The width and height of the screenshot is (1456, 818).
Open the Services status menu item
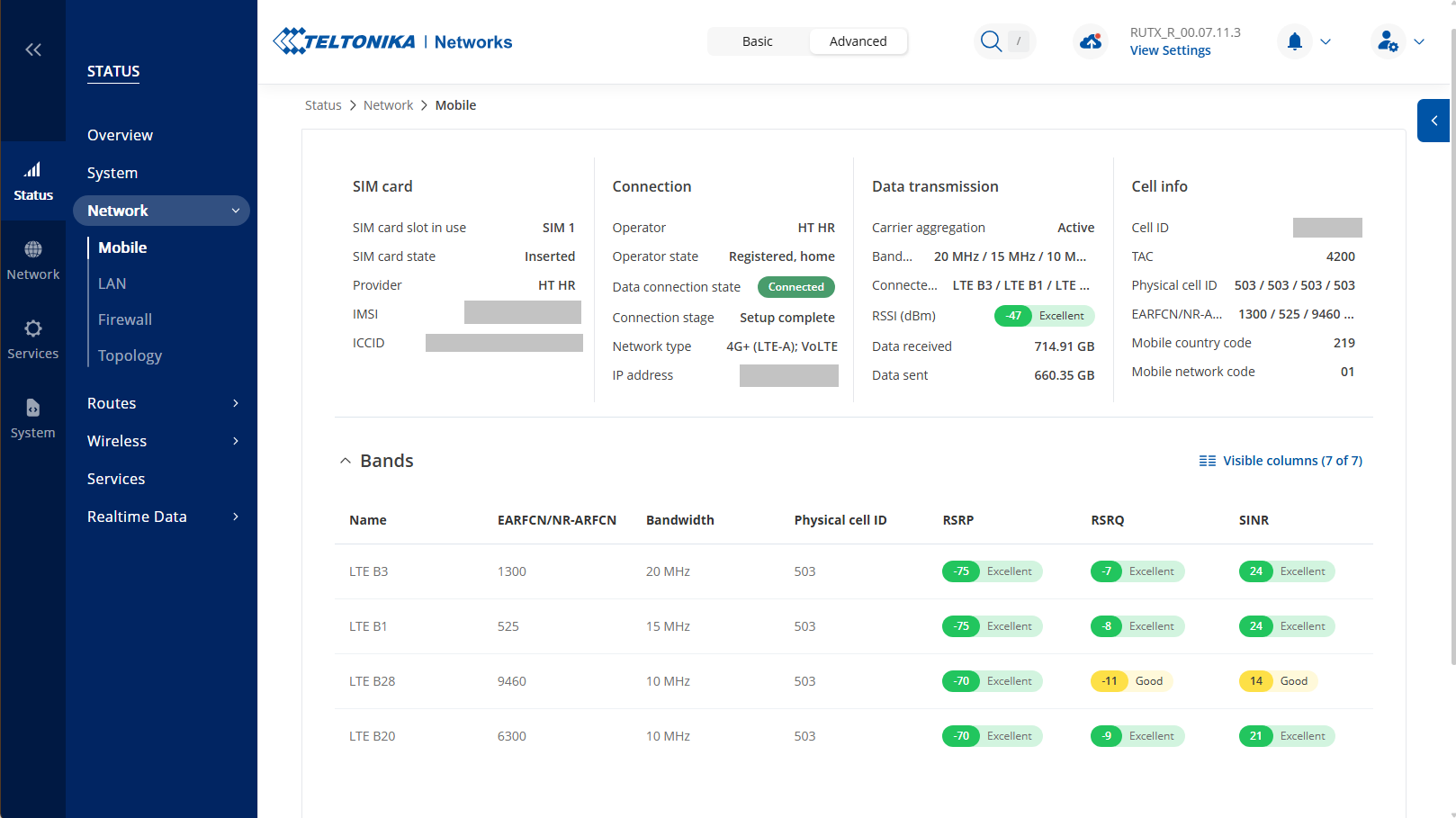116,479
